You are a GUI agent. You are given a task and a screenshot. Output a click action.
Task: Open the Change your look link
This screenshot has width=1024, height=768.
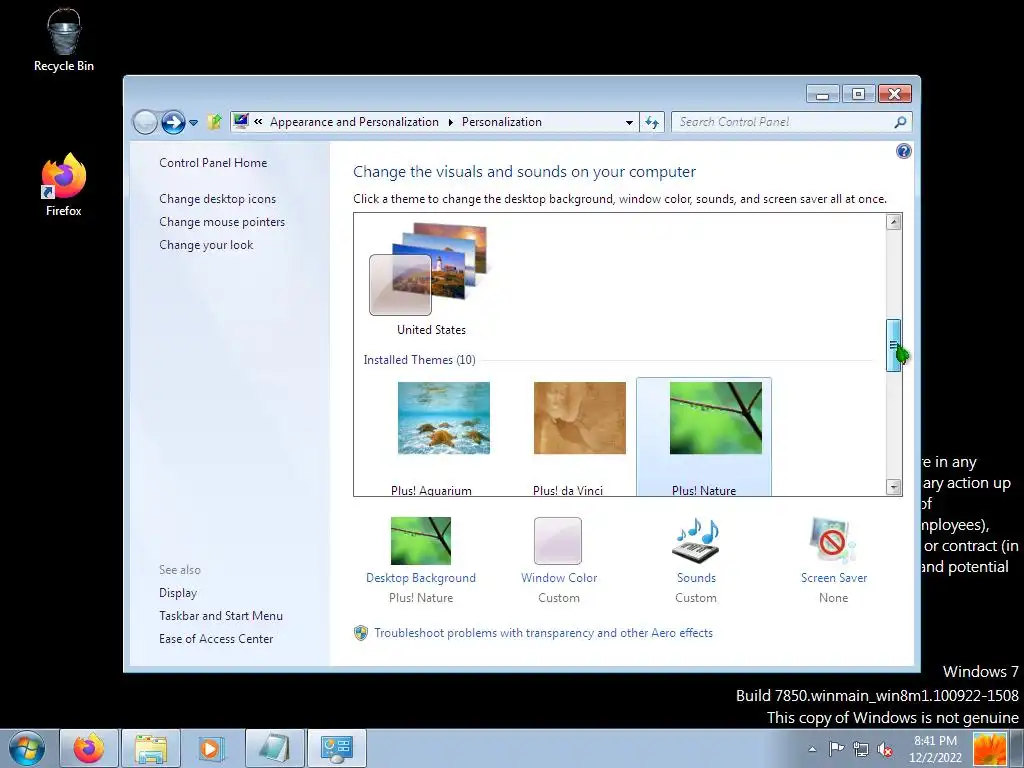click(206, 245)
